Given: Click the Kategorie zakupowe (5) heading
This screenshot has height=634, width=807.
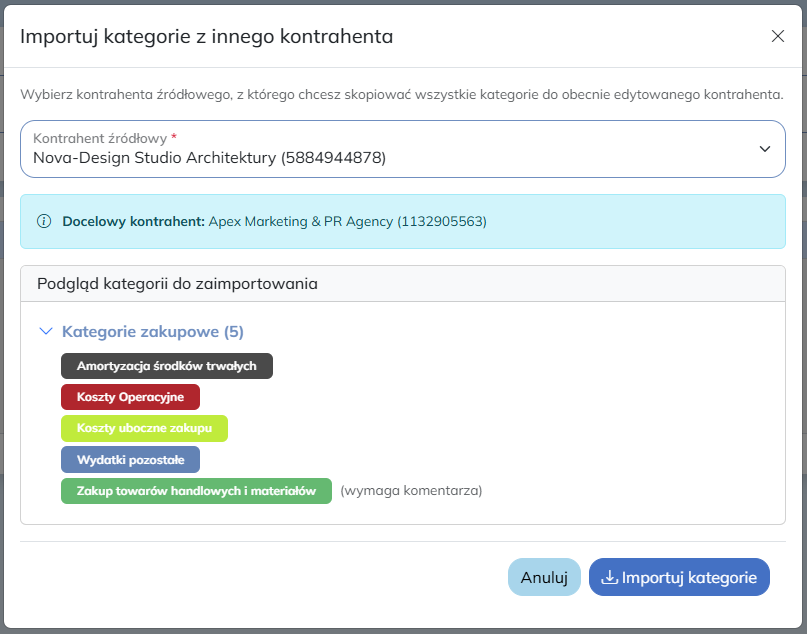Looking at the screenshot, I should [152, 331].
